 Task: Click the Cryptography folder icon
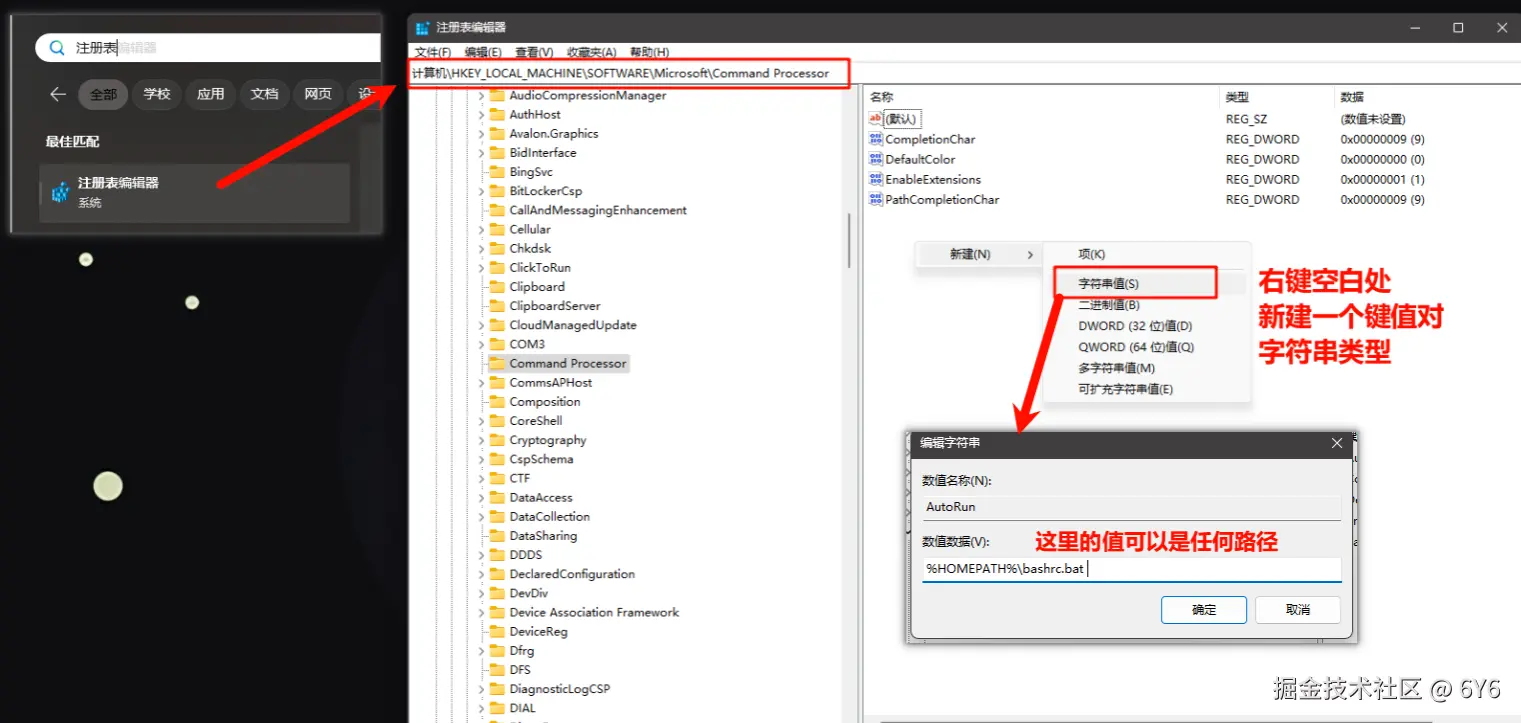point(497,440)
